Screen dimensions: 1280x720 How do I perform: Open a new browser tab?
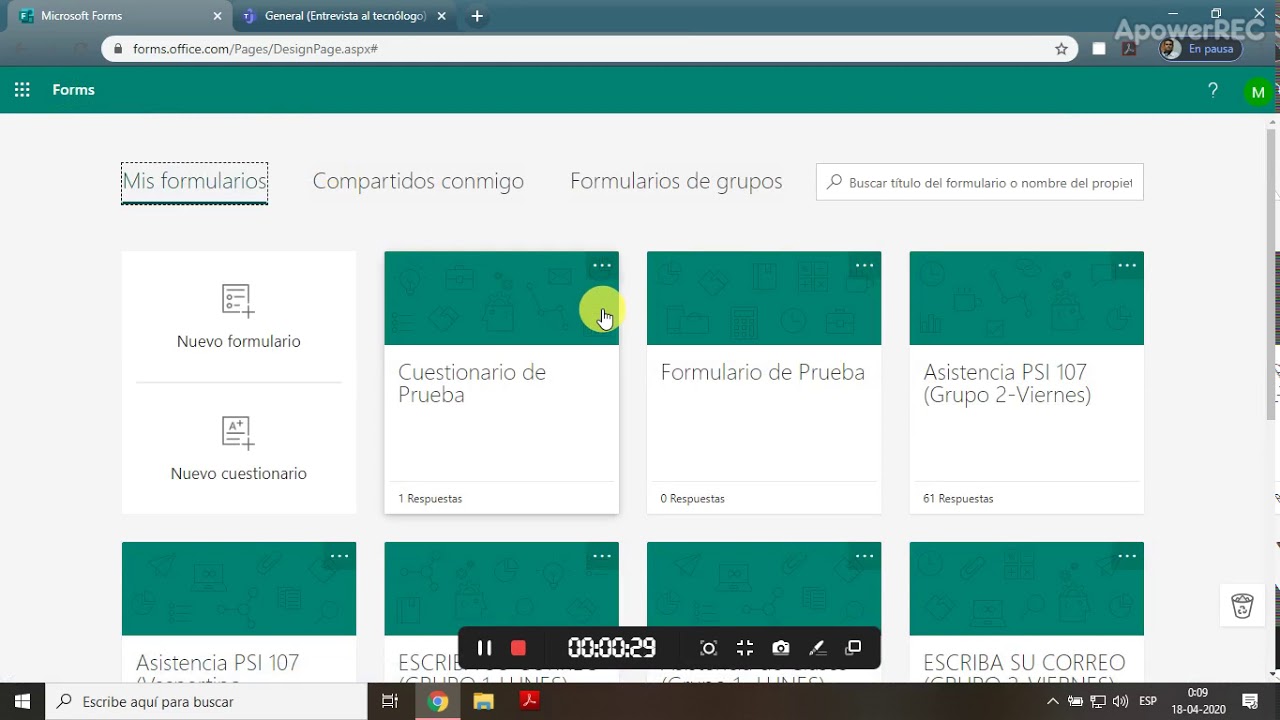[x=477, y=16]
